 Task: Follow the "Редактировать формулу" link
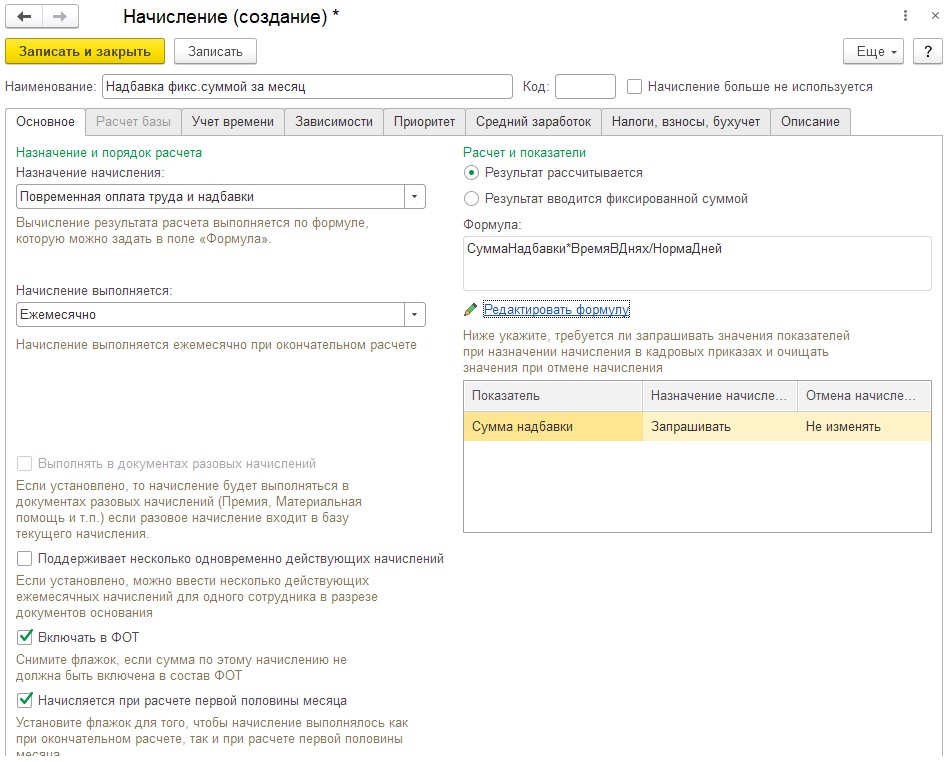[556, 310]
